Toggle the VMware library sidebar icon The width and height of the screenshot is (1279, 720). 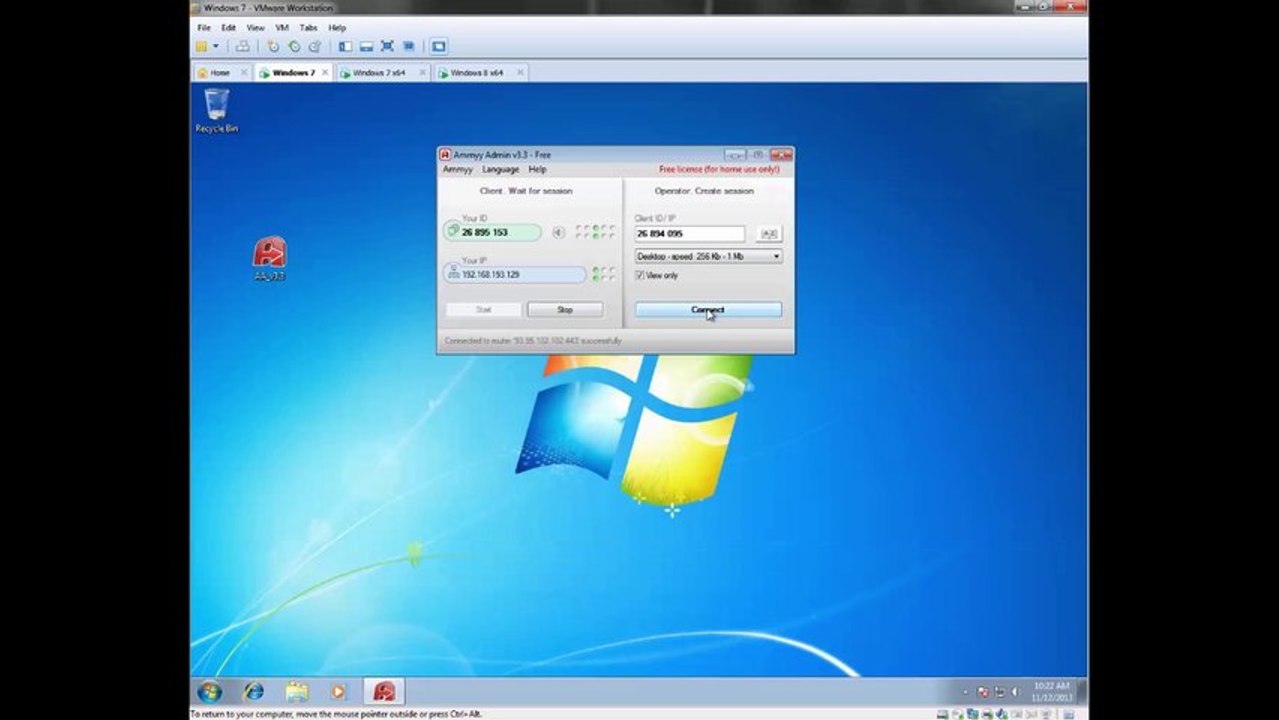point(345,46)
